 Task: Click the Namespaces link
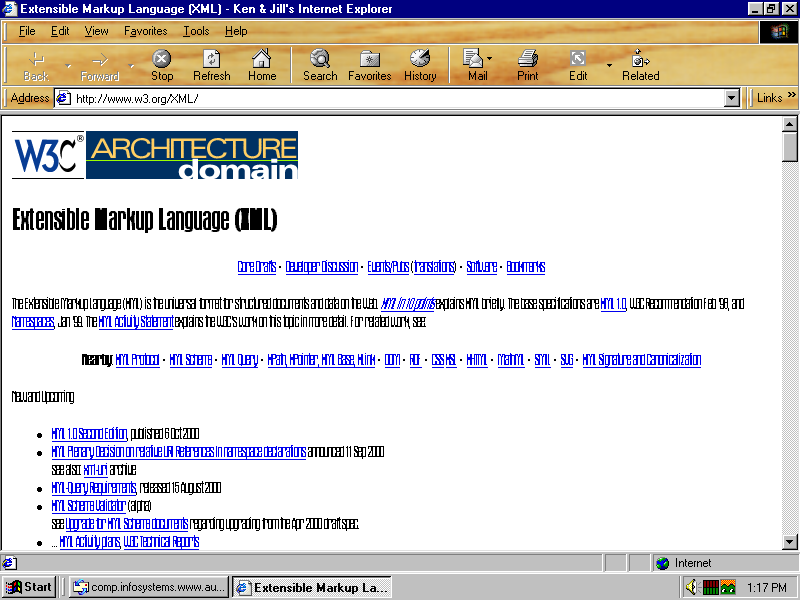[33, 322]
